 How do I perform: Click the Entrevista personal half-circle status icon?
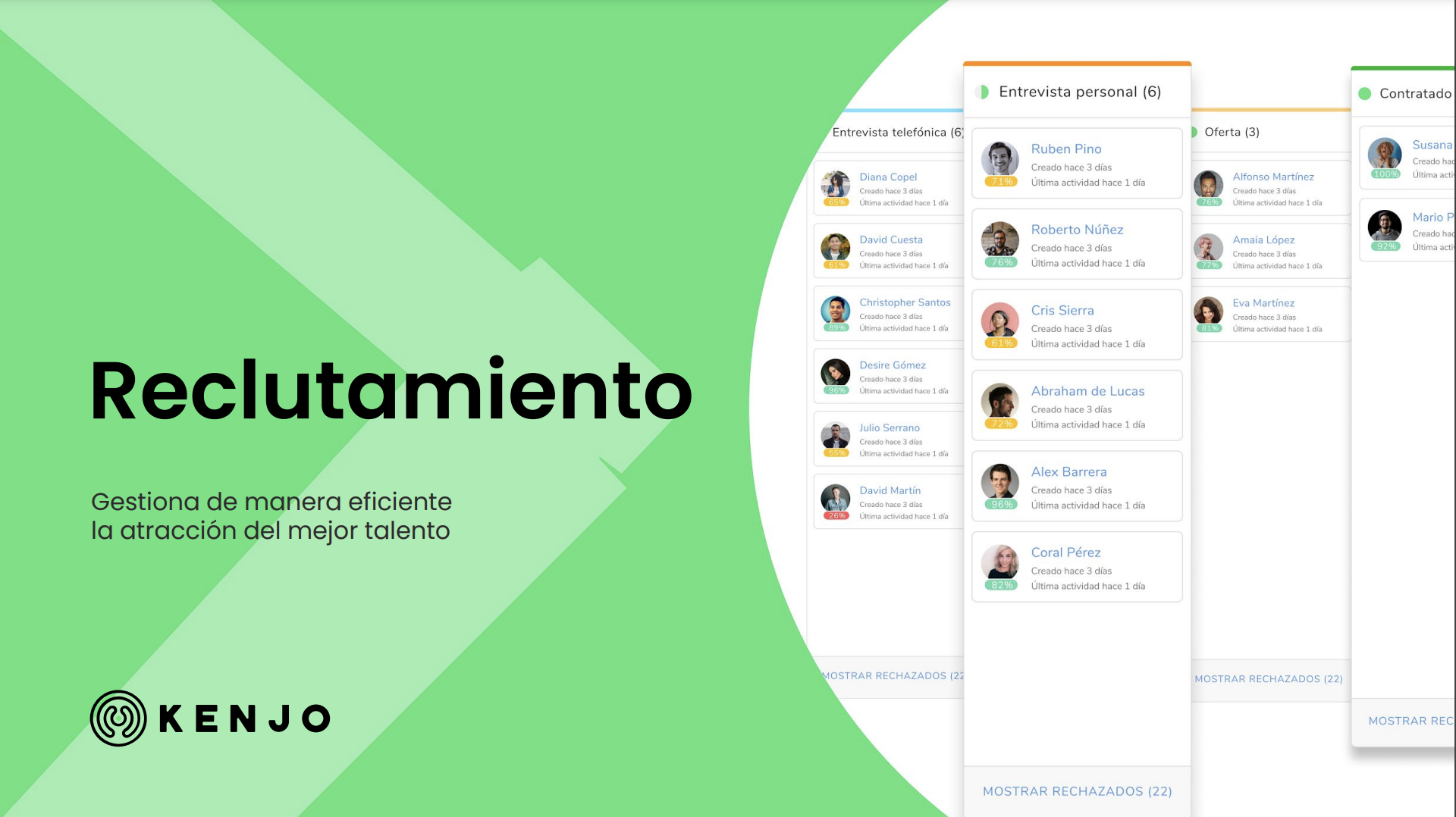point(982,92)
